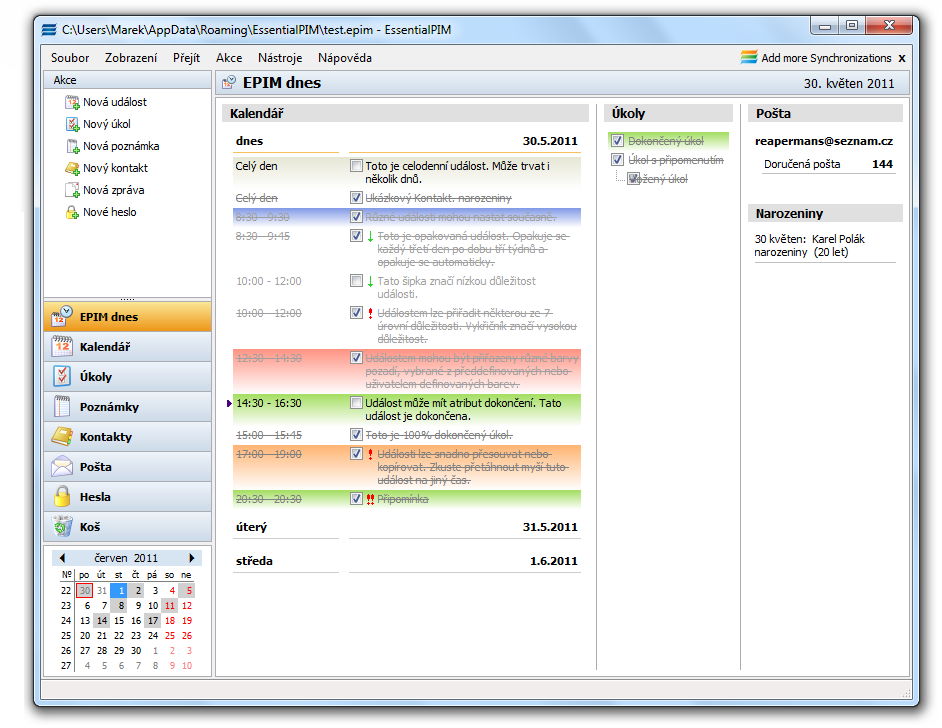Click the Úkoly sidebar icon
Image resolution: width=942 pixels, height=728 pixels.
[62, 376]
